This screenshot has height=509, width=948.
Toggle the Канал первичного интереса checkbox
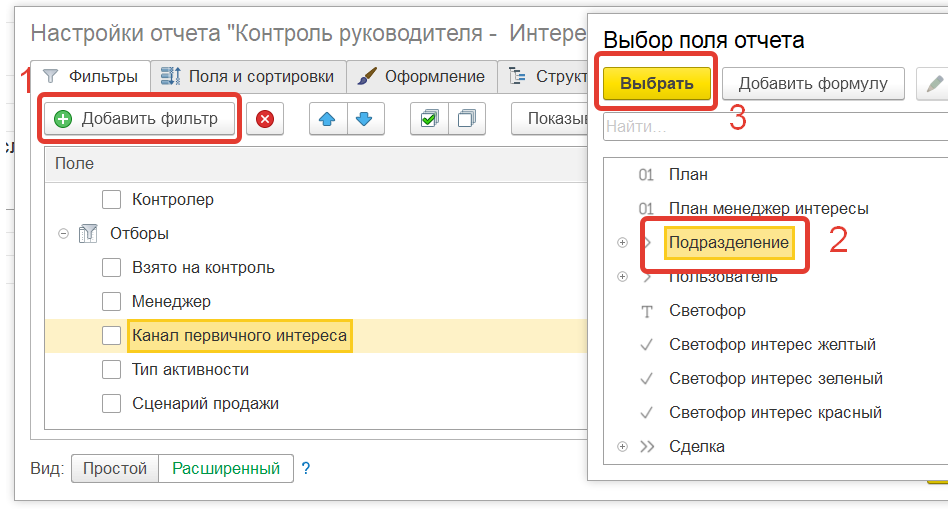coord(112,336)
